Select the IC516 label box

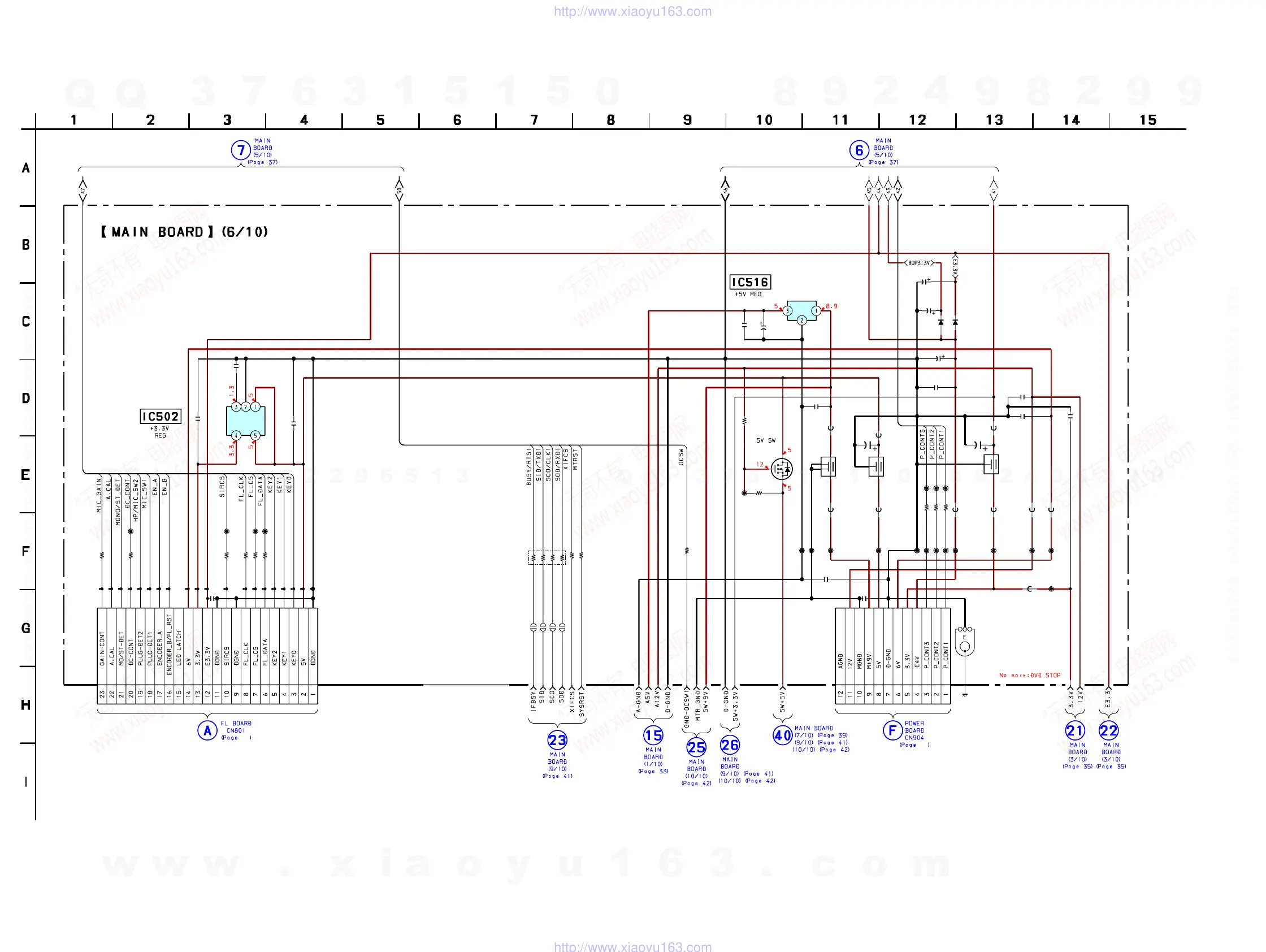[750, 282]
